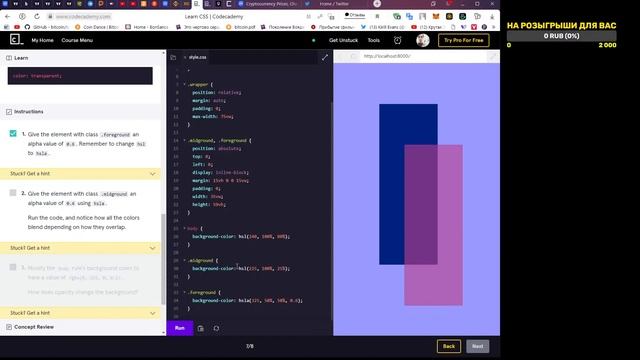Click the 'color: transparent;' code sample
This screenshot has height=360, width=640.
point(38,76)
